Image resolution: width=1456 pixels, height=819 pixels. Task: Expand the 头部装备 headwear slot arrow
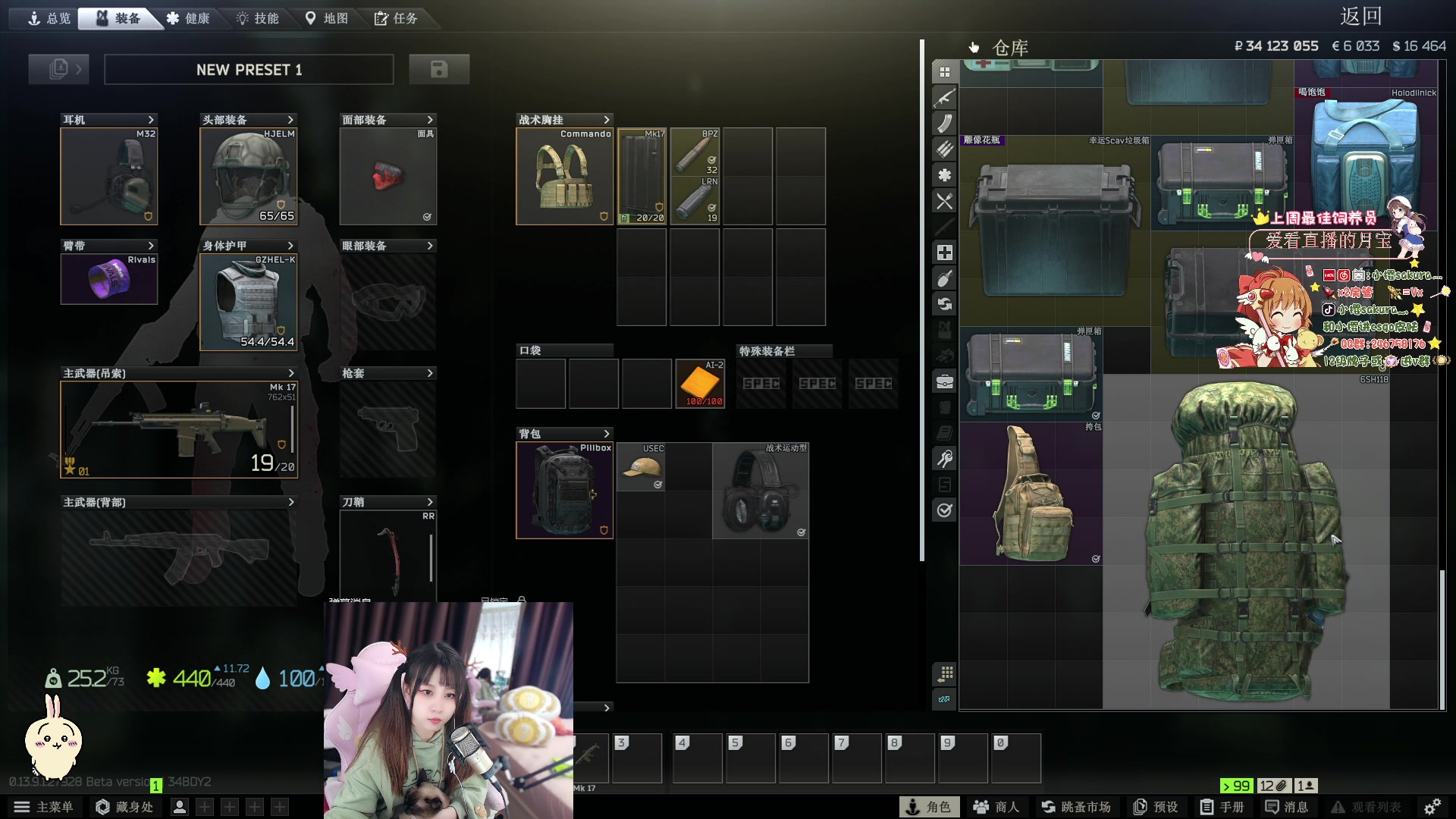tap(290, 120)
